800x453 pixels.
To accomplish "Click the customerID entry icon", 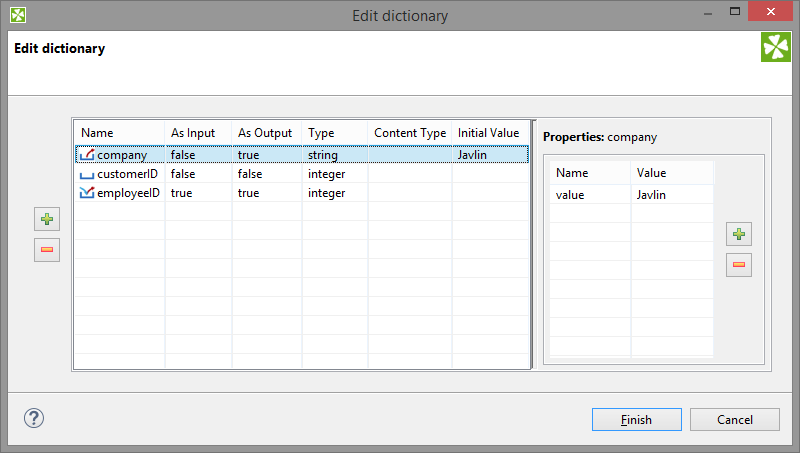I will pyautogui.click(x=87, y=174).
